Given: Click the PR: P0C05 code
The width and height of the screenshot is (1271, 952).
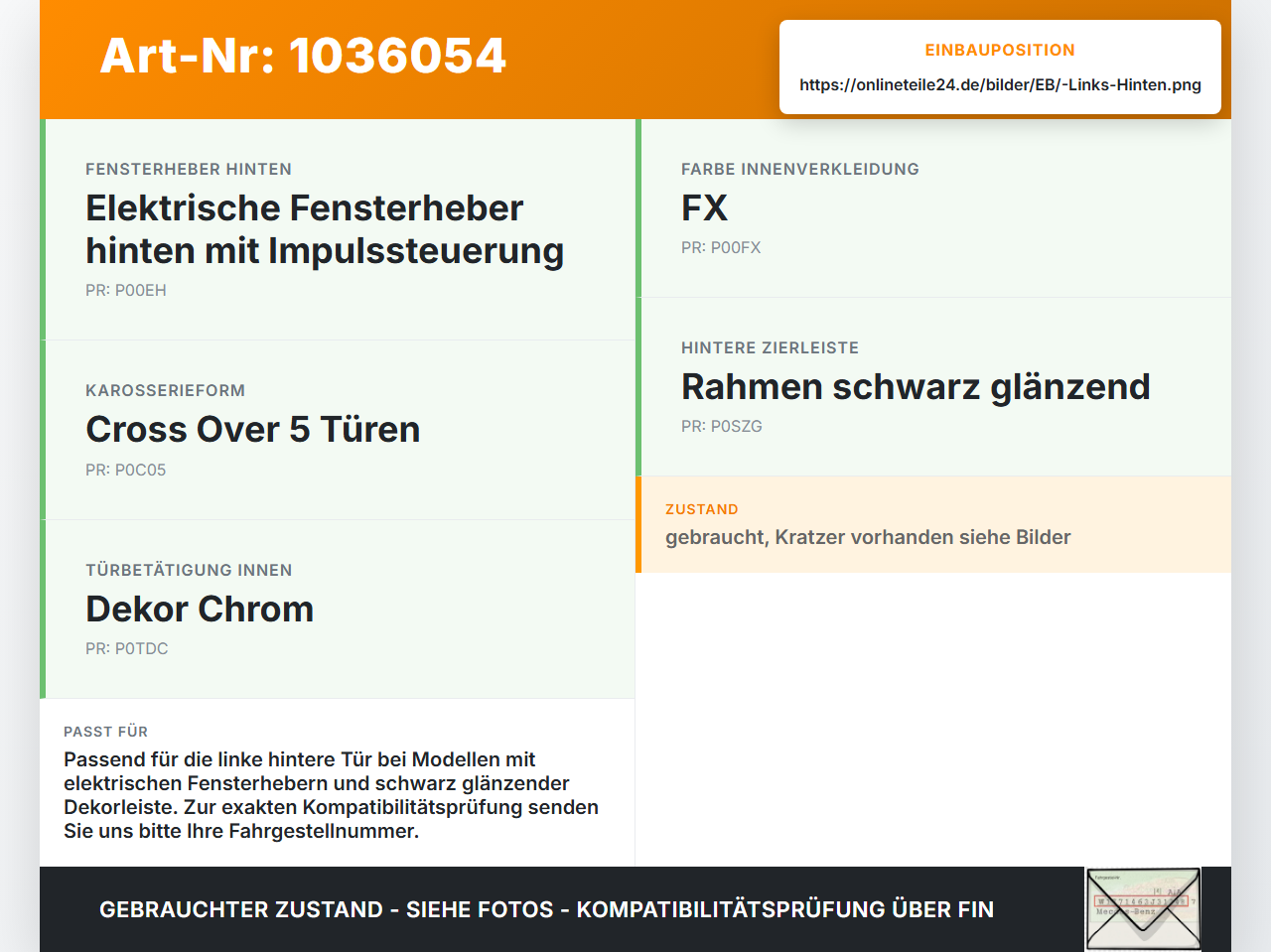Looking at the screenshot, I should pyautogui.click(x=125, y=470).
